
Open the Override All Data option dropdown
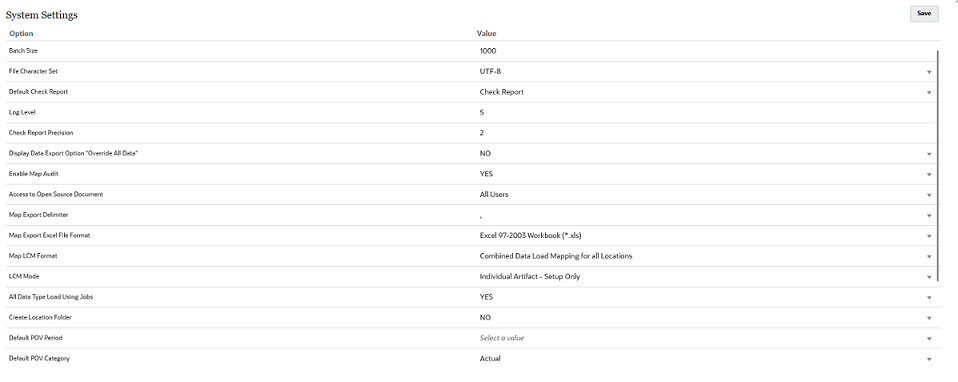pos(929,154)
